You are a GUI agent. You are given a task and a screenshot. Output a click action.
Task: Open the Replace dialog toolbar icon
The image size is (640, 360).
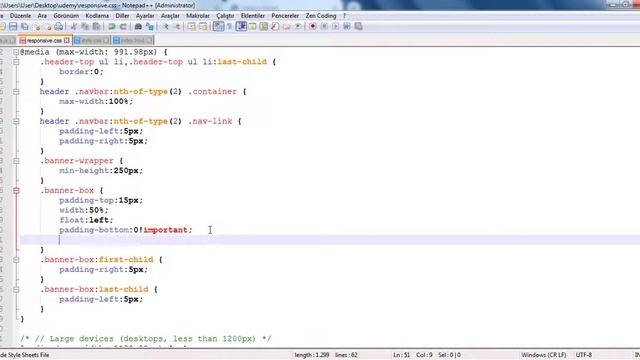pos(150,27)
